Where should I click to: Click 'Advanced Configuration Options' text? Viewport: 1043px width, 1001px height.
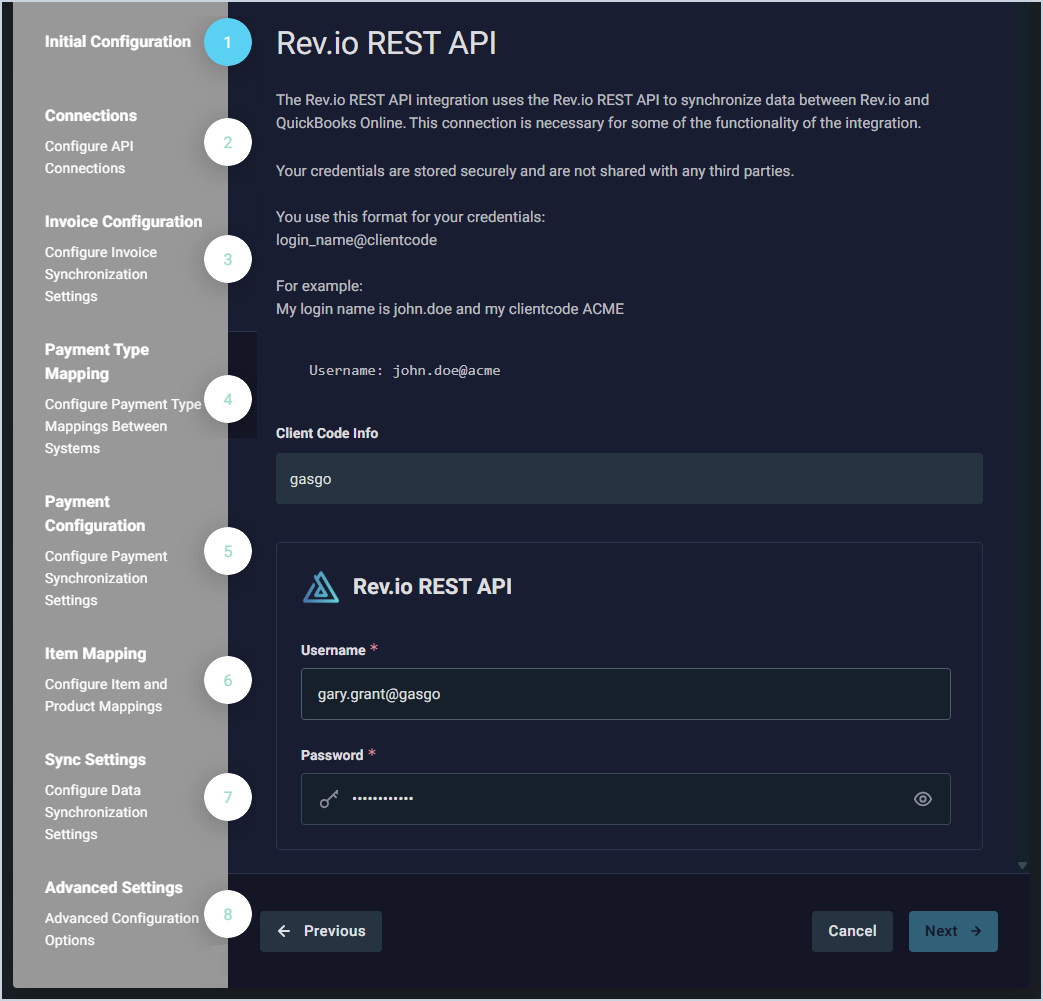[x=122, y=929]
